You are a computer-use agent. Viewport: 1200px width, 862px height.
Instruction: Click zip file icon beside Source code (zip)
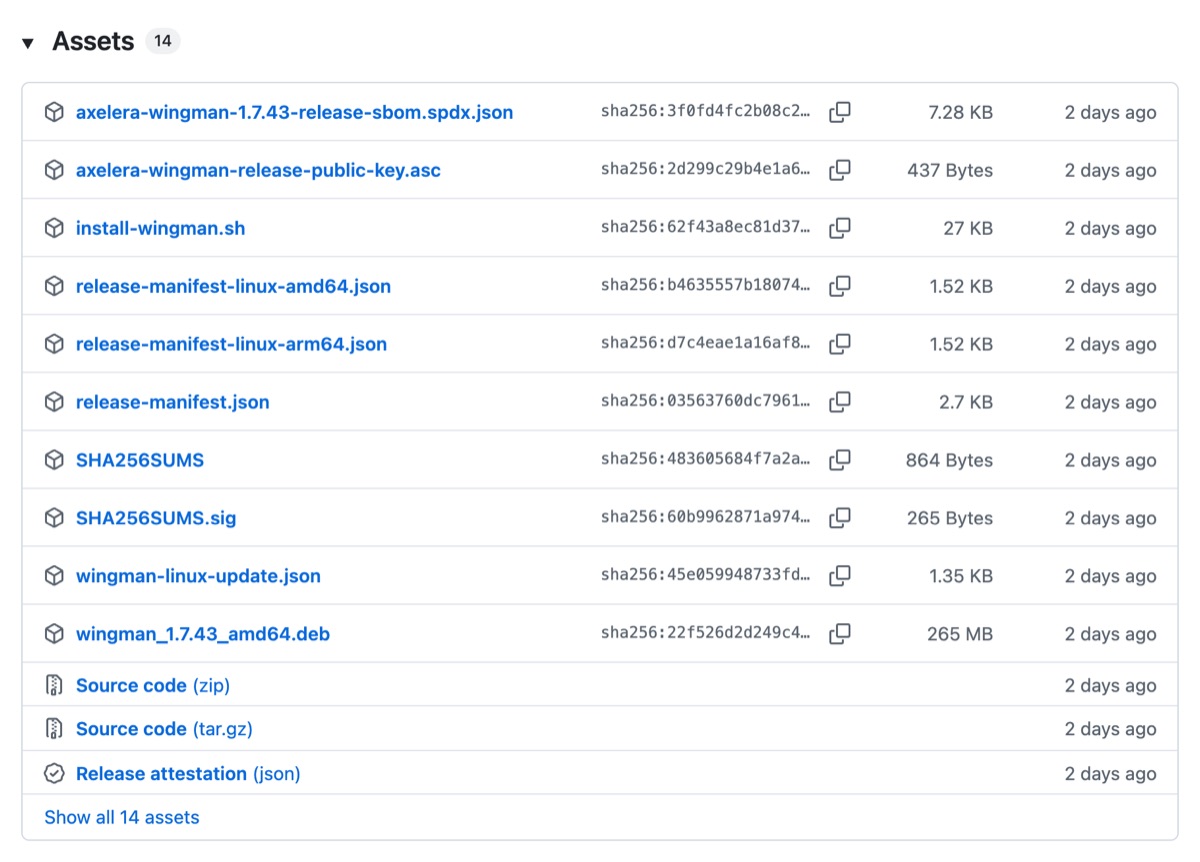pos(54,685)
